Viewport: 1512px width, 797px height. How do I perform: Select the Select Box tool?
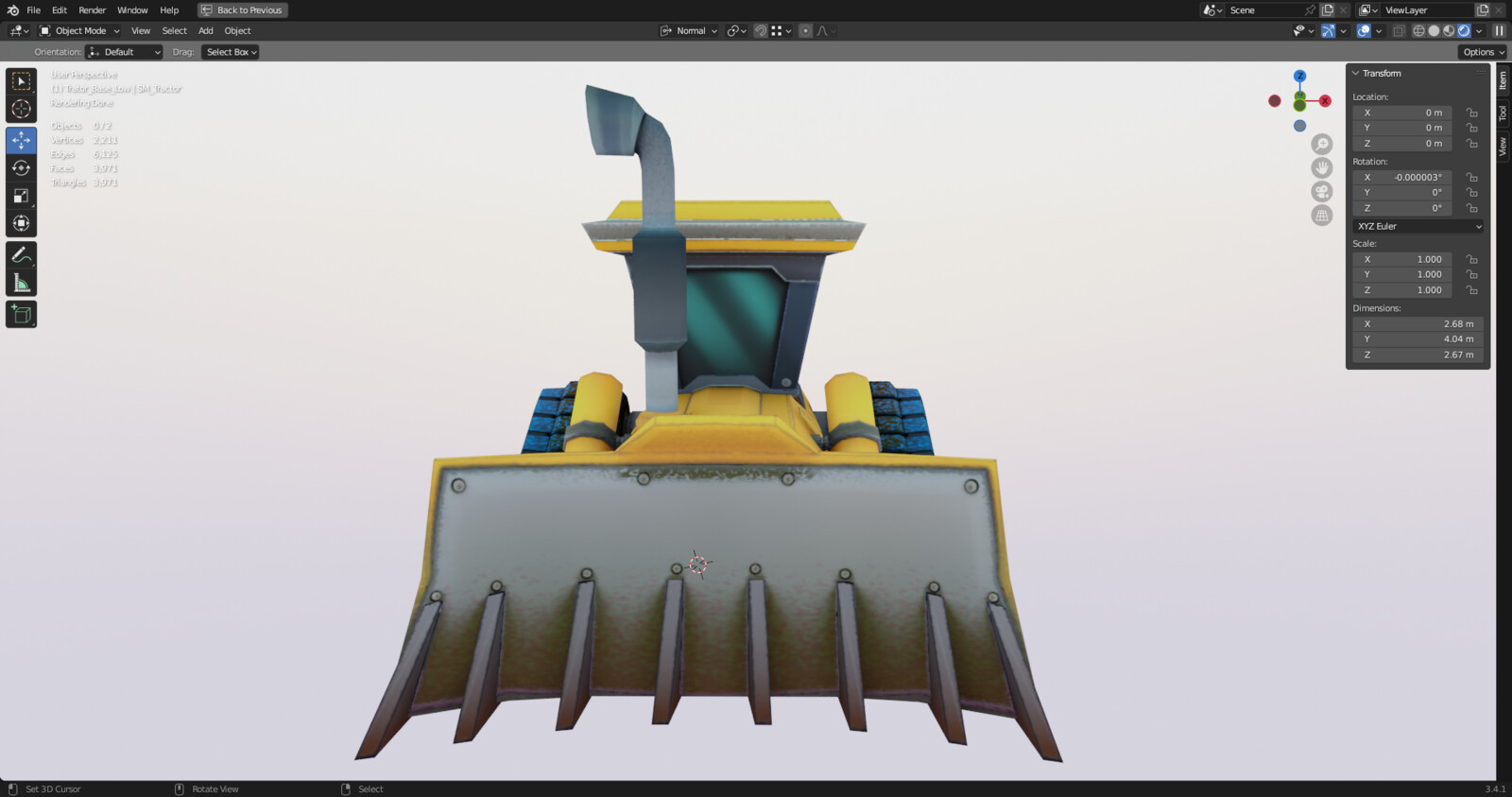(x=21, y=81)
